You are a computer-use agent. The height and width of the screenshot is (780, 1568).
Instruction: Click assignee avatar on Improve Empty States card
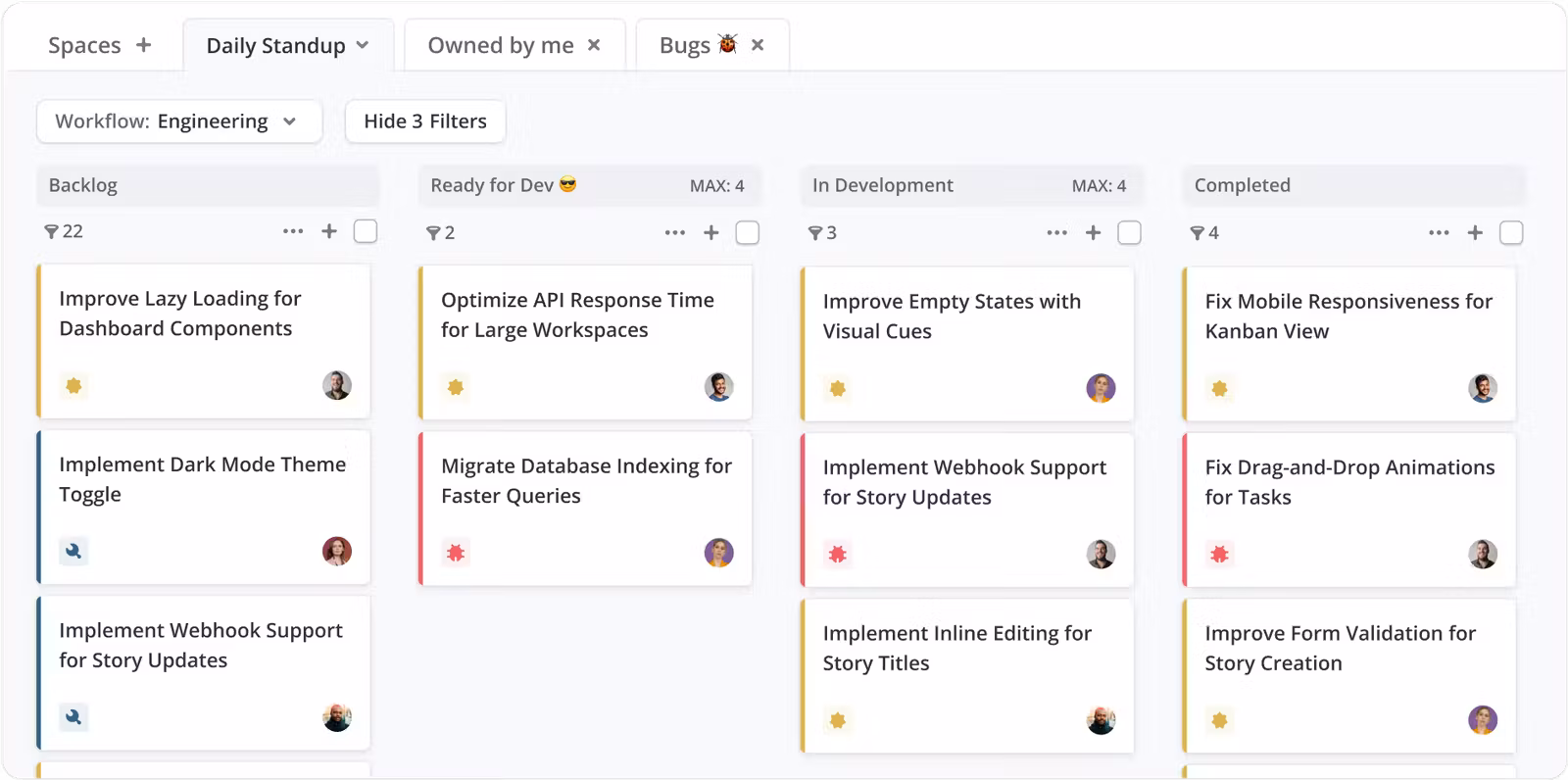[1101, 388]
